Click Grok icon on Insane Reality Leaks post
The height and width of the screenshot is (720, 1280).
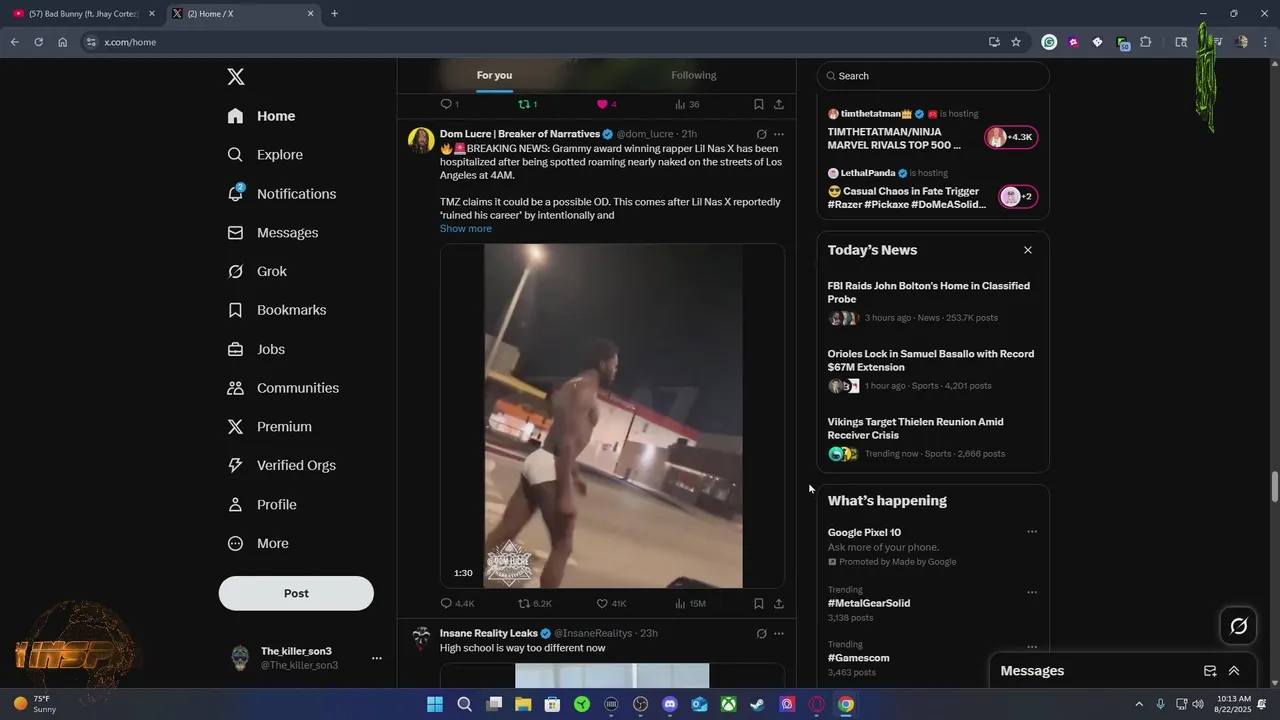pyautogui.click(x=761, y=633)
